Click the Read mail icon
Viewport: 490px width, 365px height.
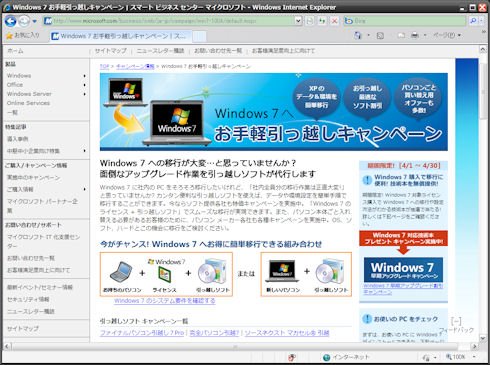(401, 35)
